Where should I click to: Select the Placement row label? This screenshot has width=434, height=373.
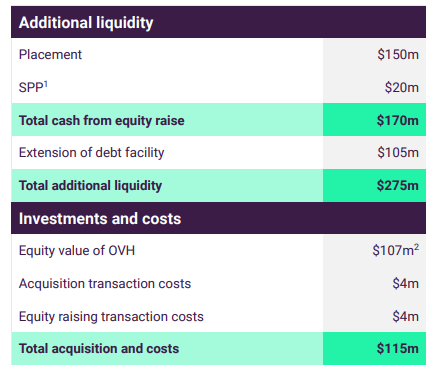pos(50,55)
